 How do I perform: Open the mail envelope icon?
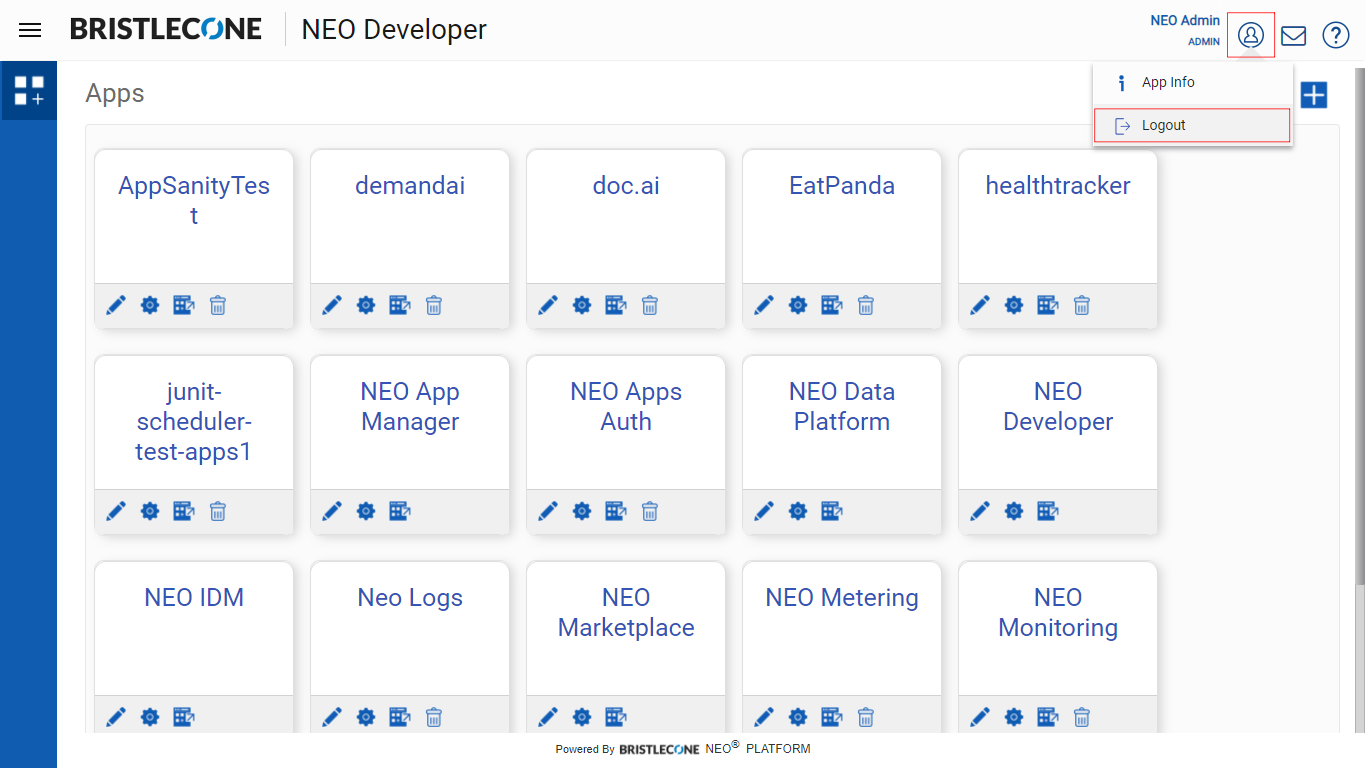pyautogui.click(x=1294, y=35)
